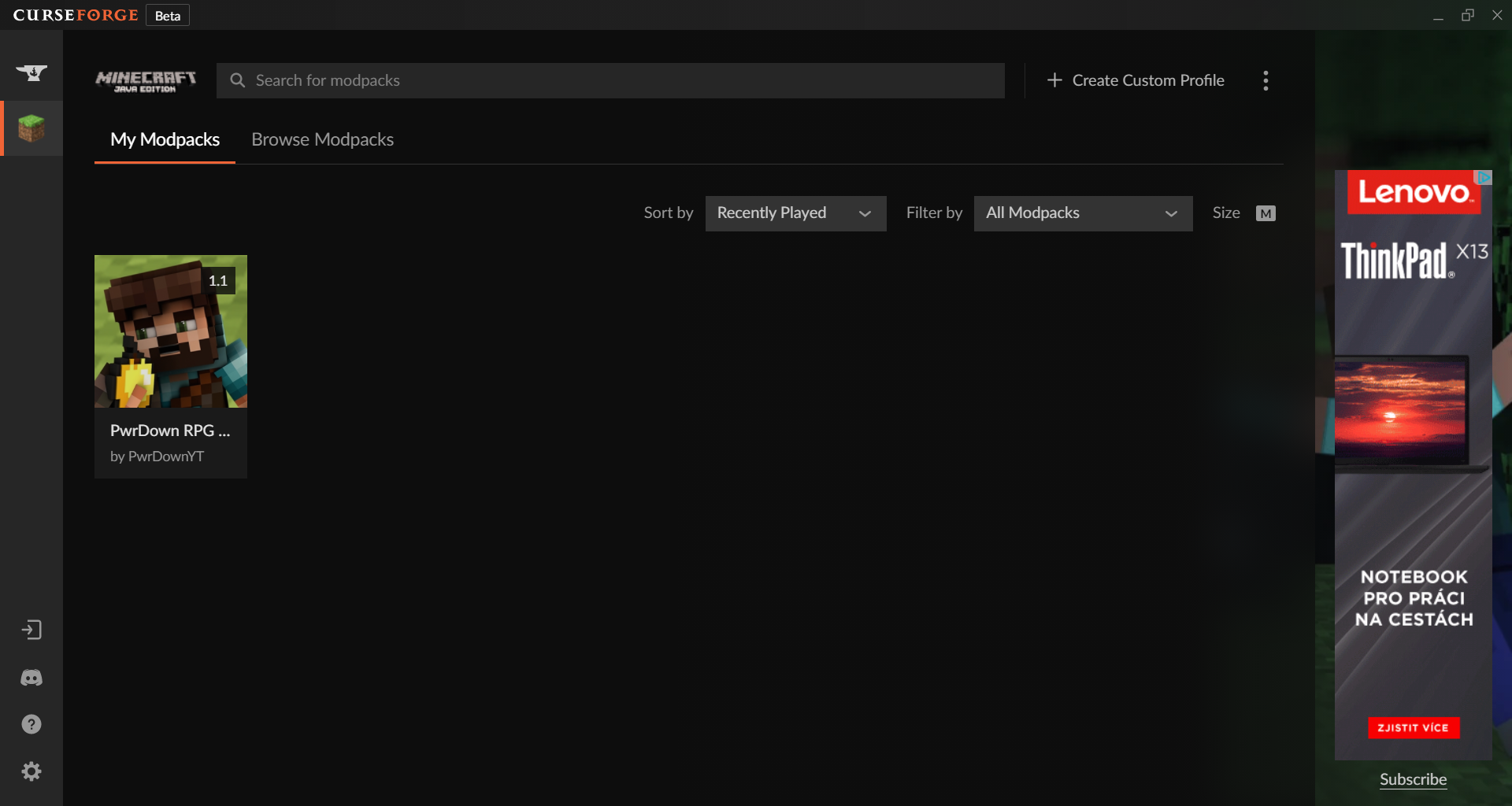Click the ad choices icon on Lenovo ad
The image size is (1512, 806).
click(1484, 178)
